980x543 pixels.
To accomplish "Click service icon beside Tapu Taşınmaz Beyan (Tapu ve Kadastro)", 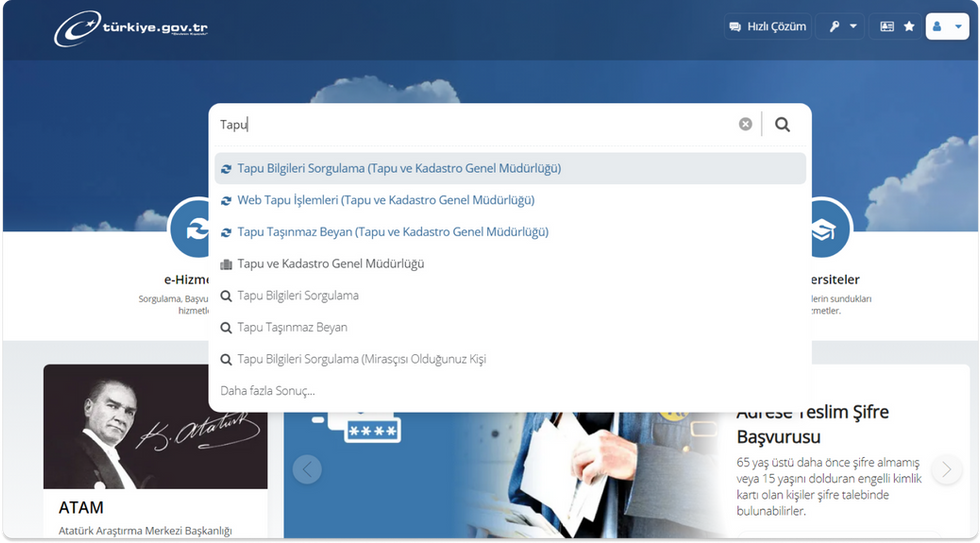I will tap(226, 232).
